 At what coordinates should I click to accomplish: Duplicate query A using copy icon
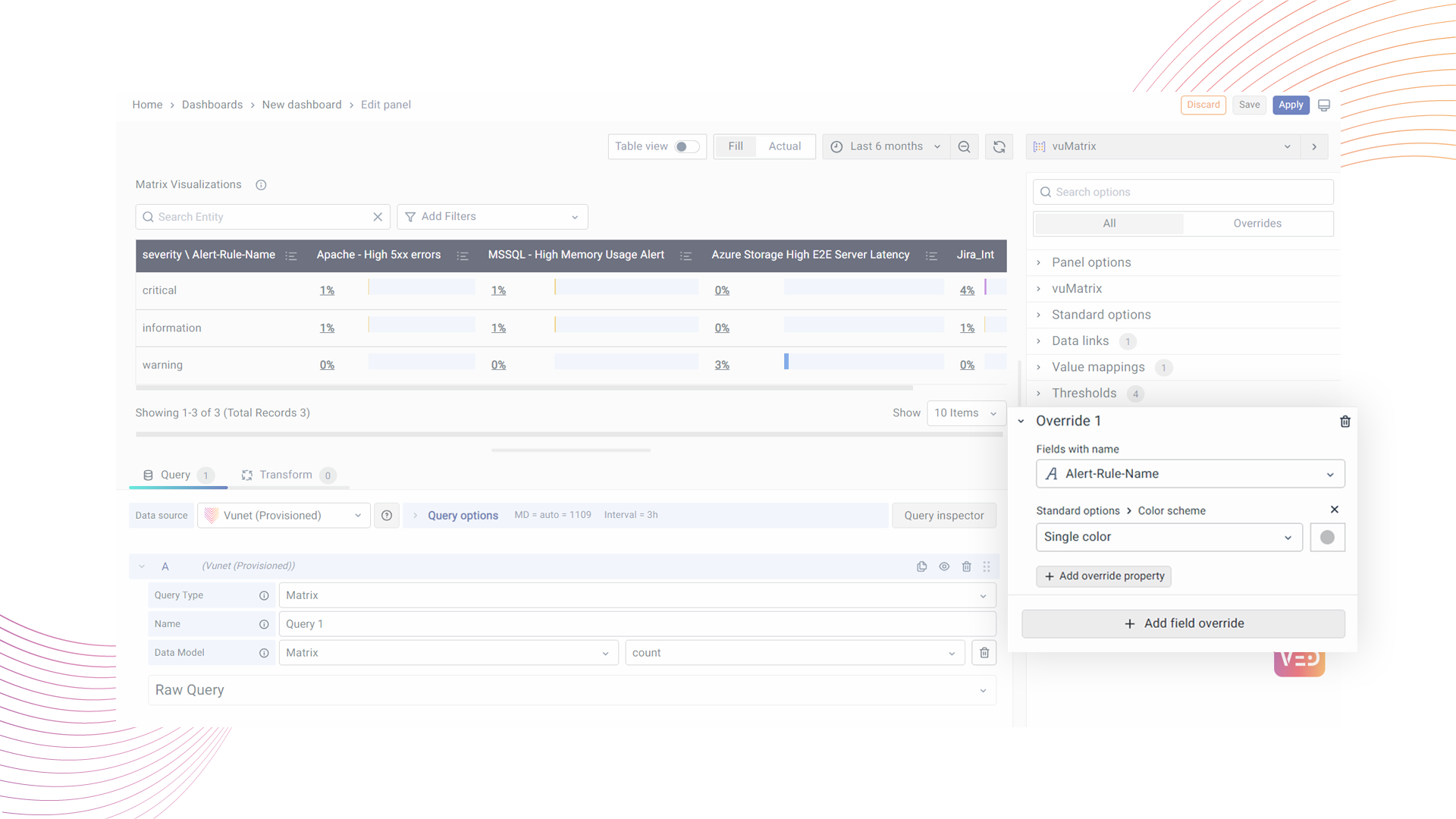[921, 566]
